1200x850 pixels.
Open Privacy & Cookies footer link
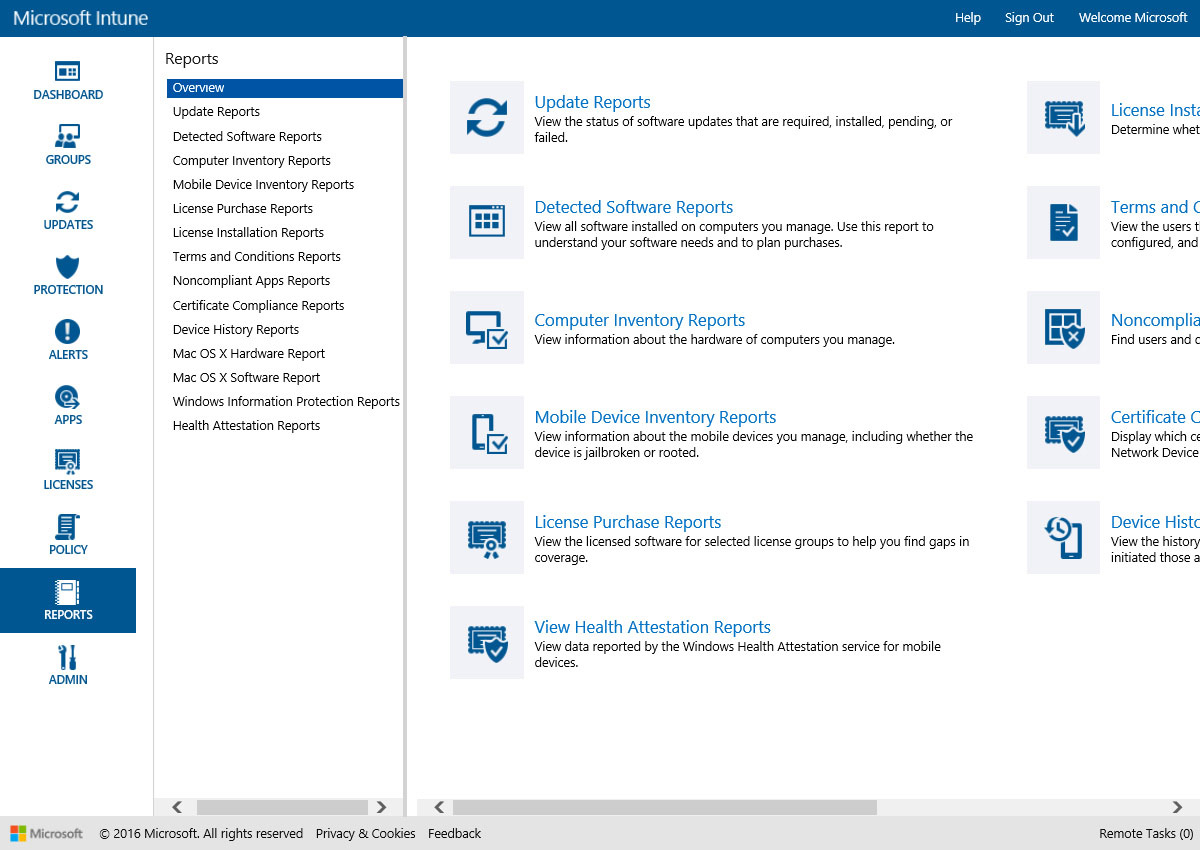(365, 833)
